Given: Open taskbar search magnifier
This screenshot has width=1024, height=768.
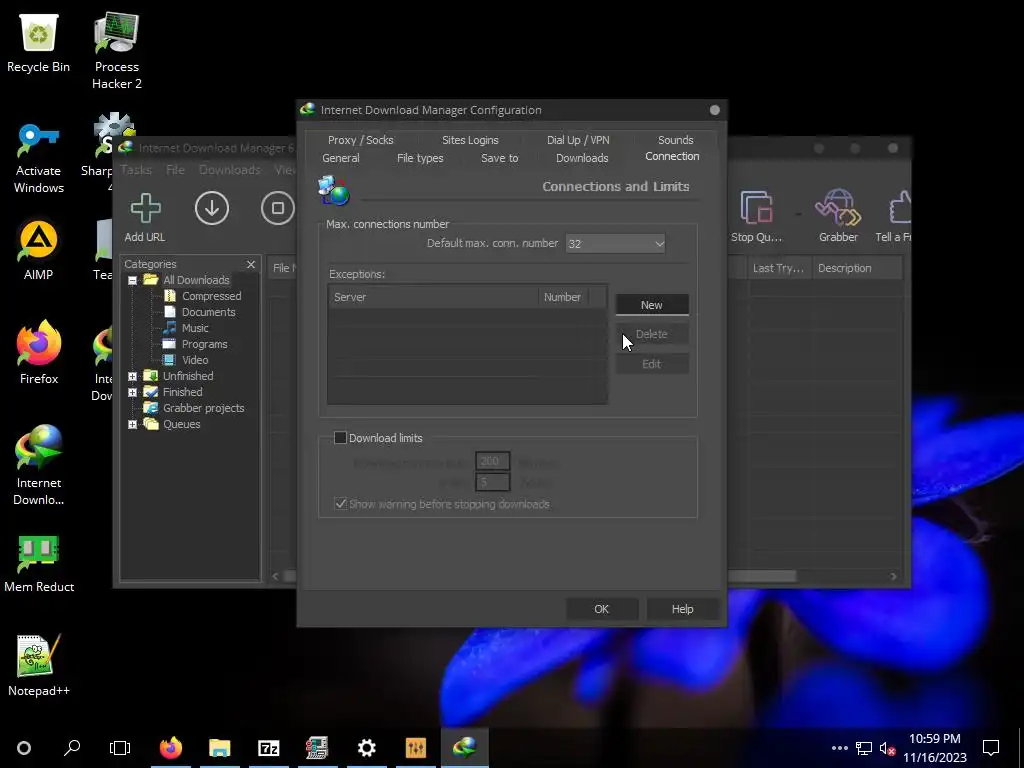Looking at the screenshot, I should pyautogui.click(x=72, y=748).
